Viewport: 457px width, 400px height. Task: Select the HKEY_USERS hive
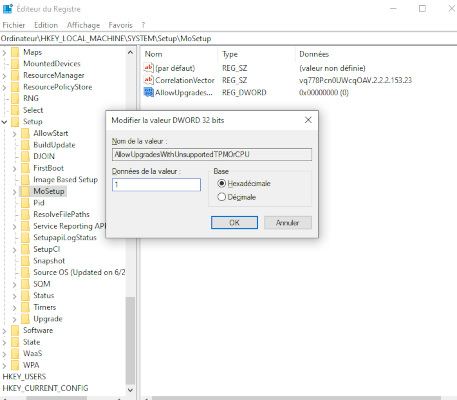[24, 377]
